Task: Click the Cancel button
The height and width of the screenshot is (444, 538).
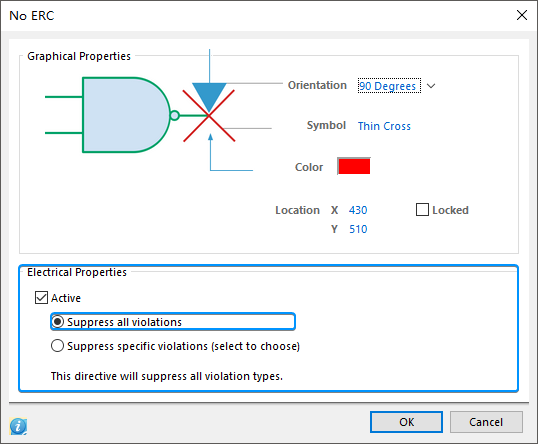Action: (486, 422)
